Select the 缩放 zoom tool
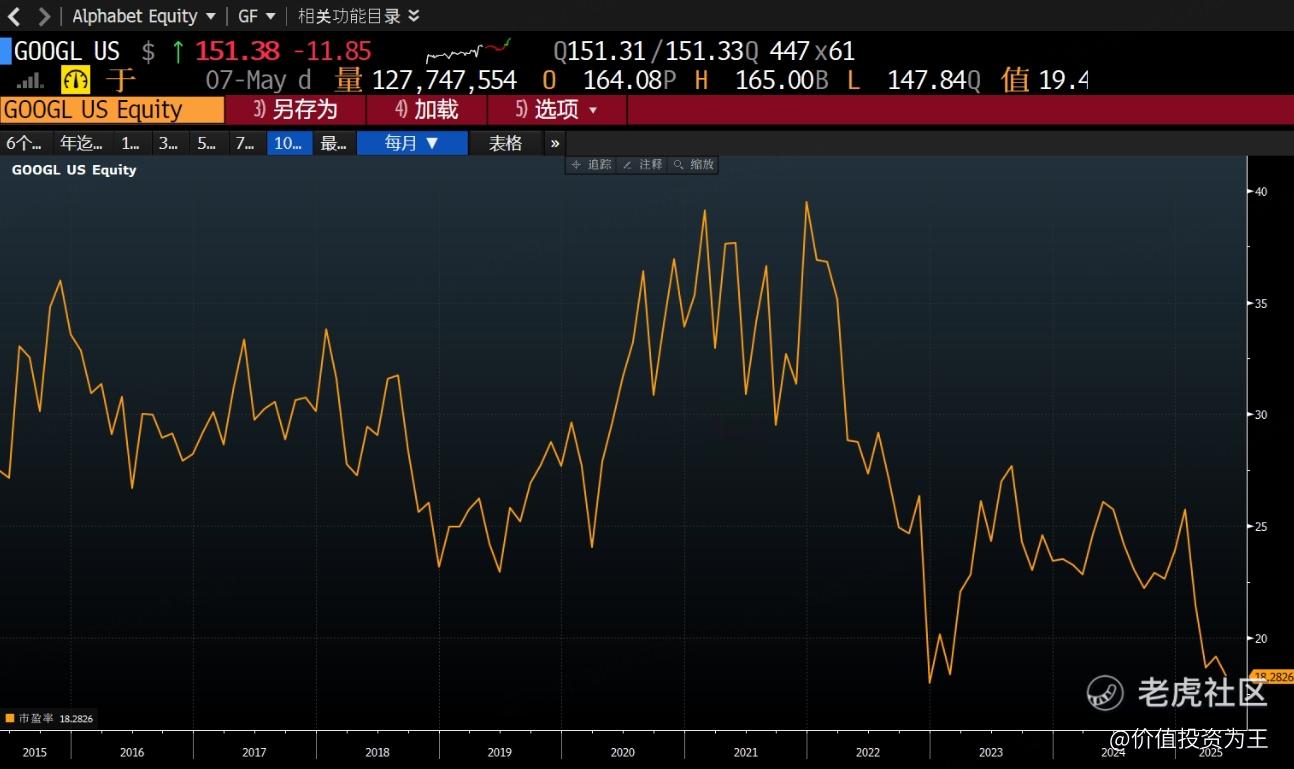Viewport: 1294px width, 769px height. pos(693,164)
